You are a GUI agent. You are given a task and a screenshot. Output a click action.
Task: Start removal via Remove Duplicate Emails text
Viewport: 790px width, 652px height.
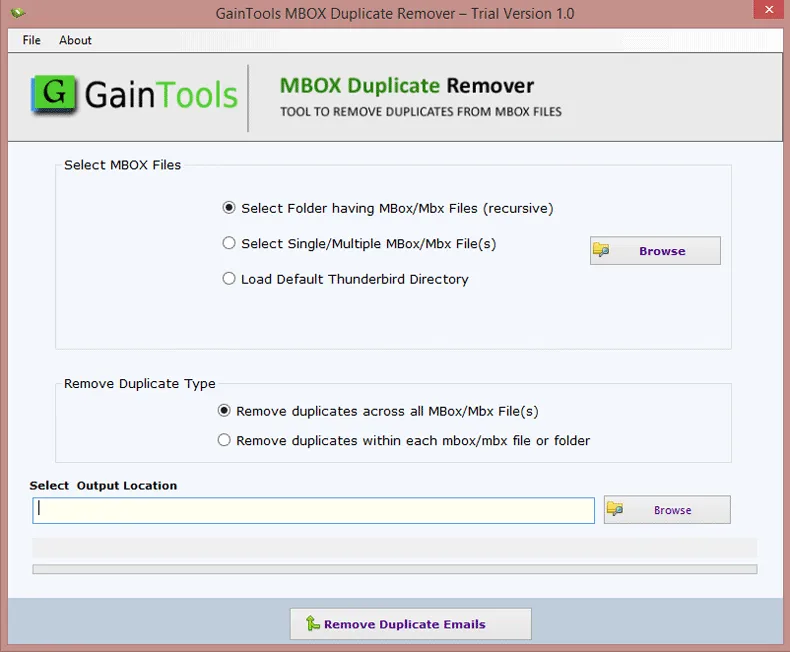[404, 624]
